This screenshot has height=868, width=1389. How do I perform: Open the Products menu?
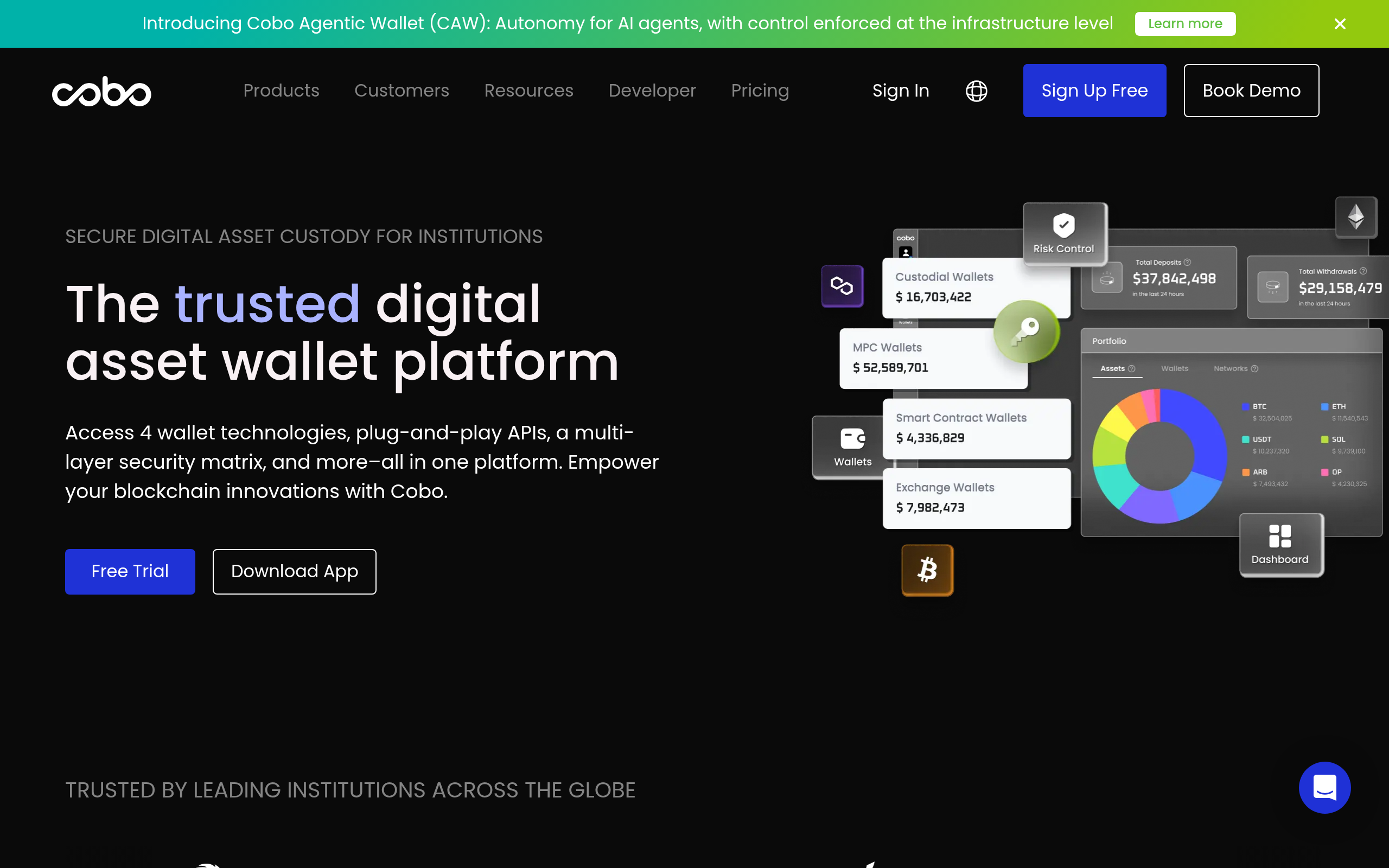281,91
